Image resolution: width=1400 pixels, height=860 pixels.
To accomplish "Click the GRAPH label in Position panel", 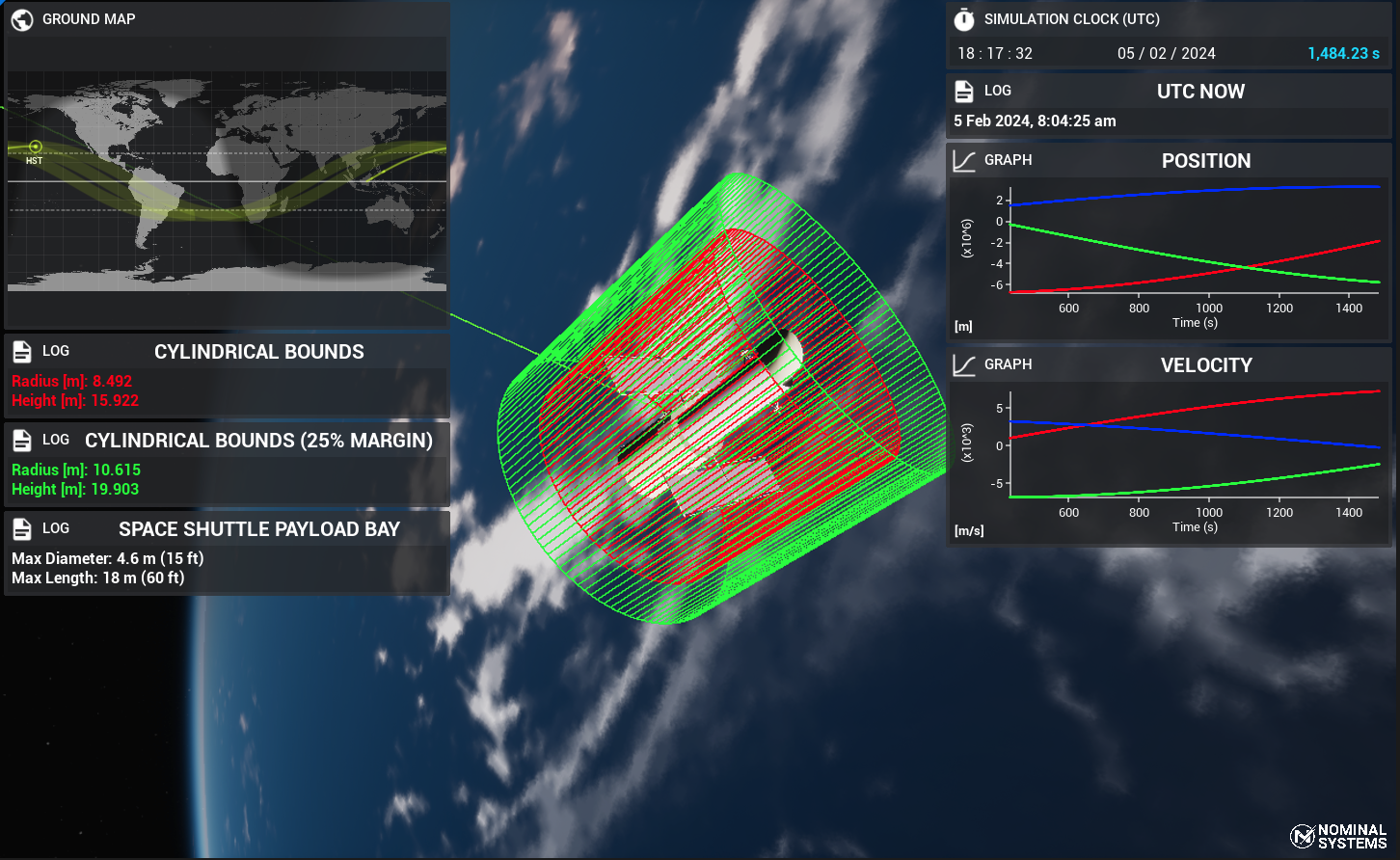I will coord(1009,161).
